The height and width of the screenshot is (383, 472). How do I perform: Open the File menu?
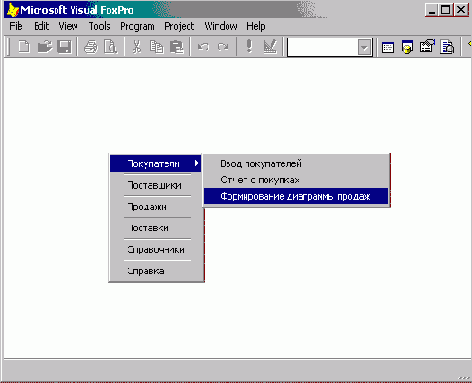pyautogui.click(x=16, y=26)
